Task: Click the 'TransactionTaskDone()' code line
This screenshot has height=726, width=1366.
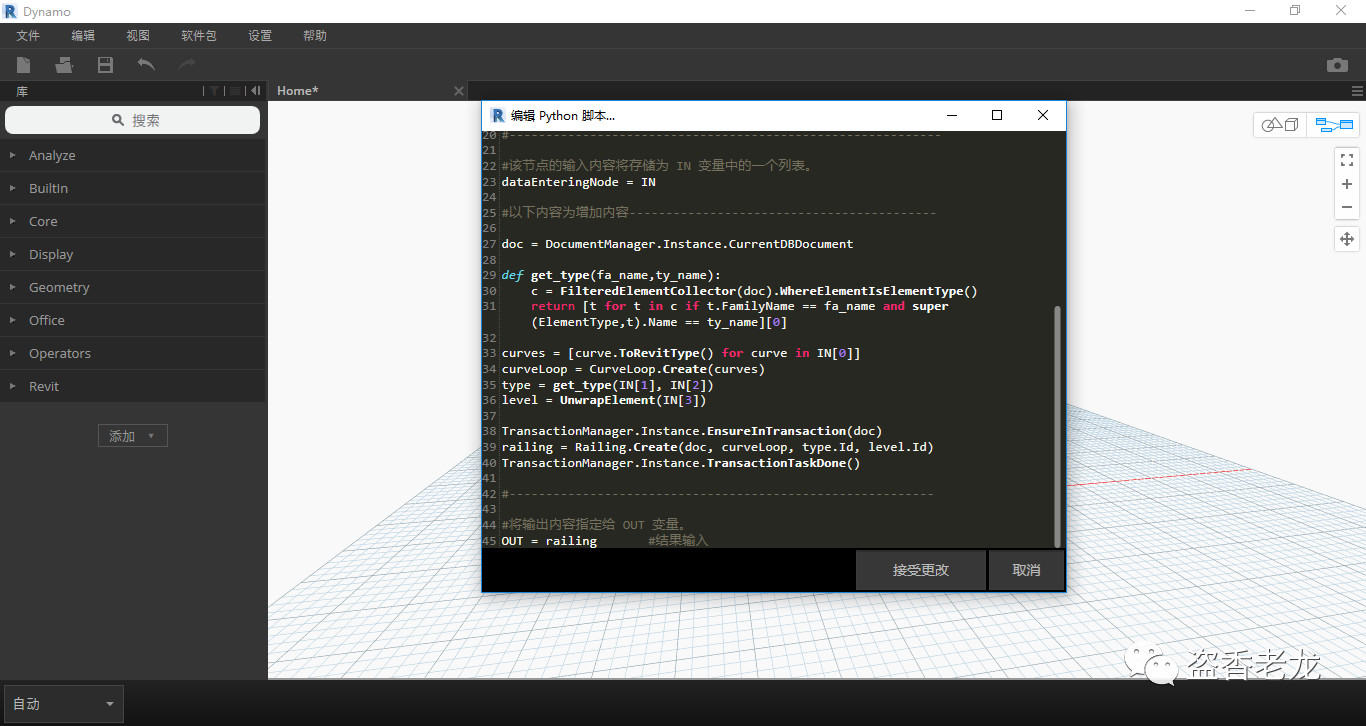Action: [x=681, y=463]
